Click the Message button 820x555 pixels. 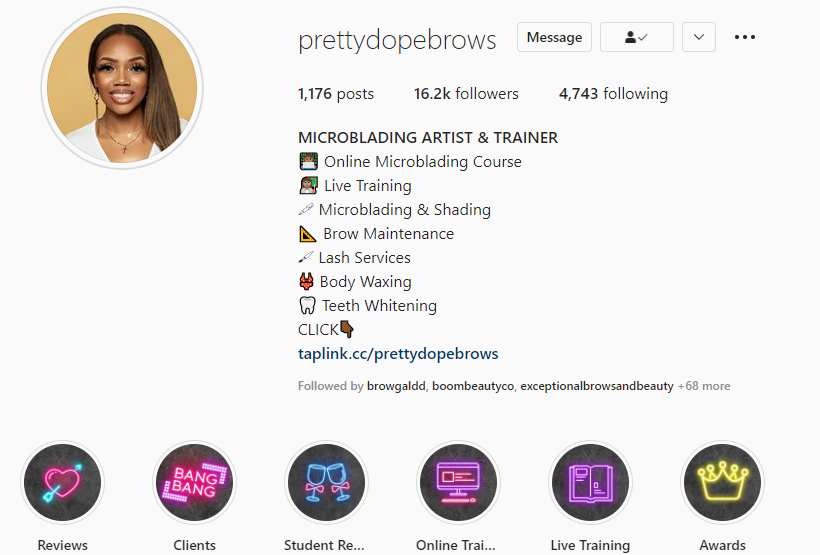pyautogui.click(x=554, y=37)
